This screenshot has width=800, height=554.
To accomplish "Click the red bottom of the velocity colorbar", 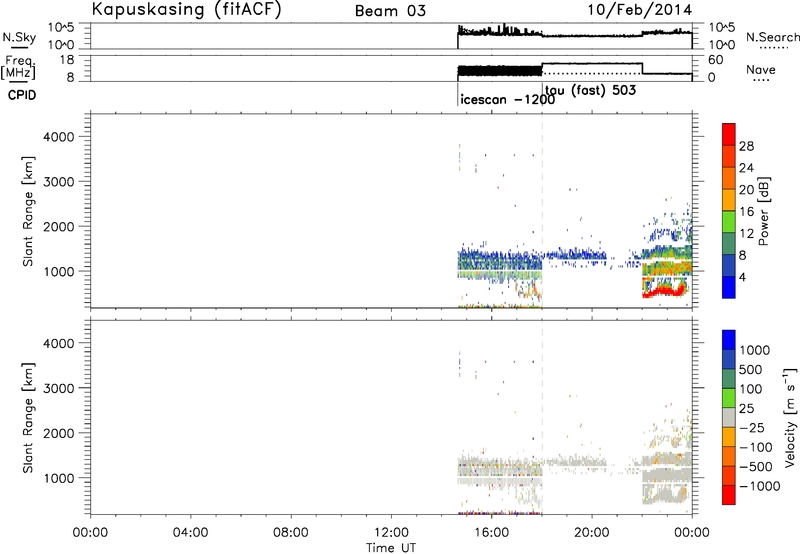I will coord(729,495).
